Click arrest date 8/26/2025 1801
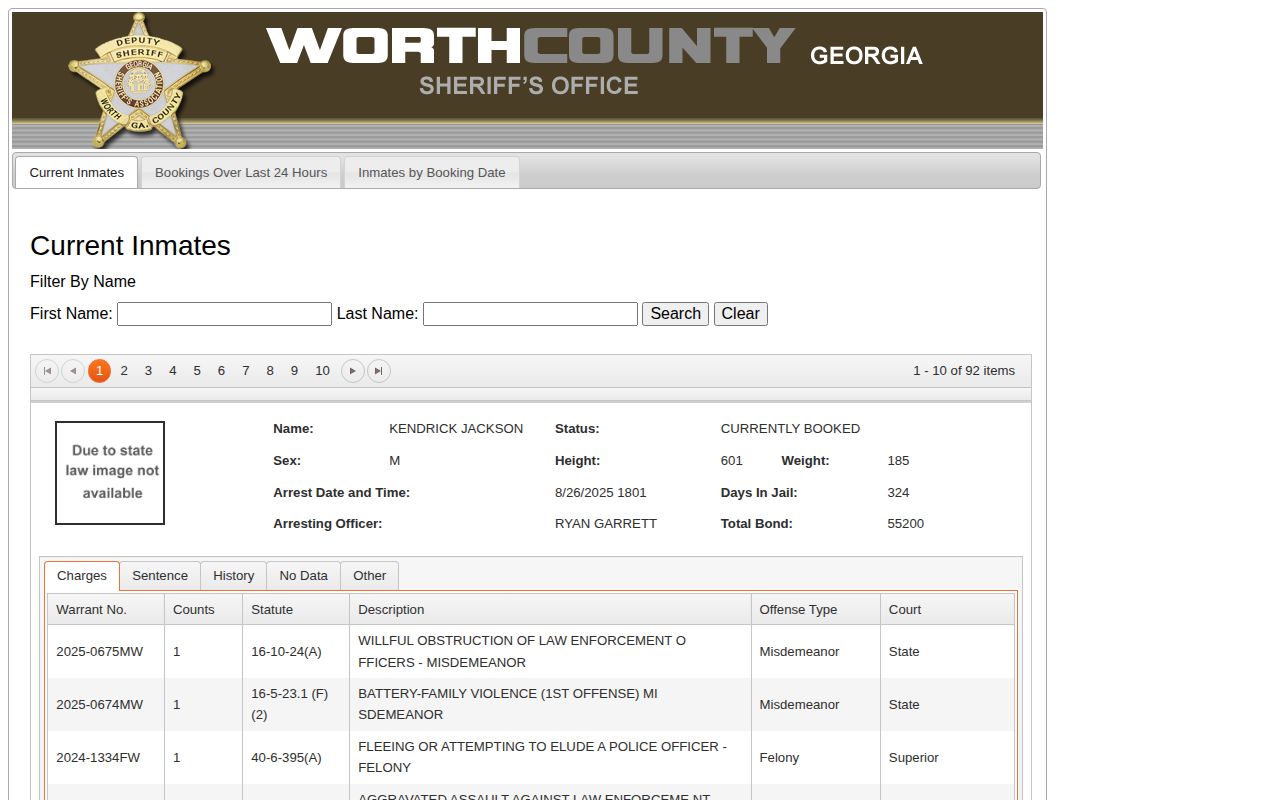The height and width of the screenshot is (800, 1280). [601, 493]
